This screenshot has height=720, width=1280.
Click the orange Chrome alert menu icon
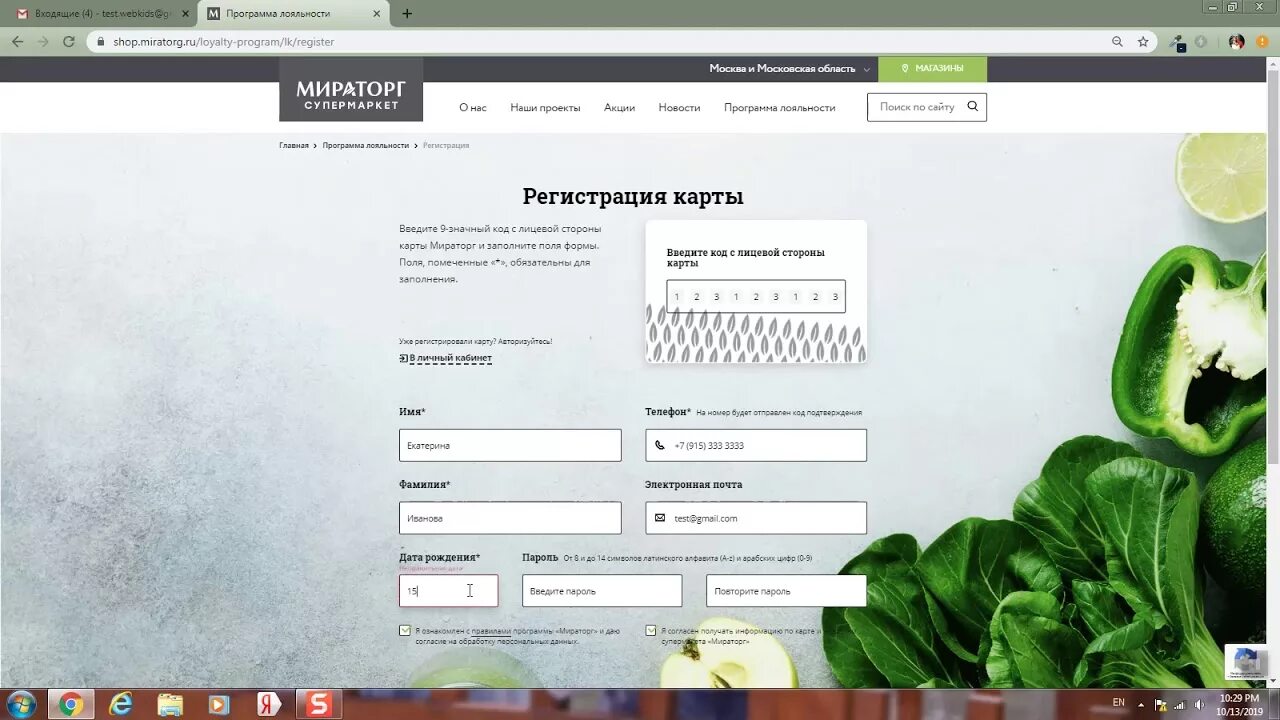point(1263,42)
